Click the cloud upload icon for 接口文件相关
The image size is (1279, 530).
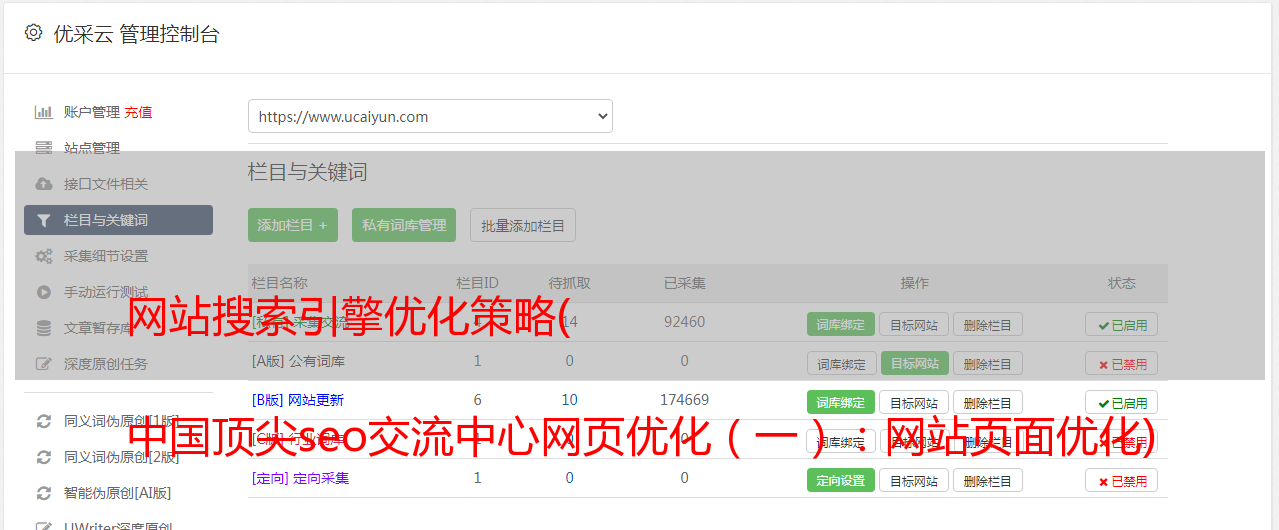(43, 184)
